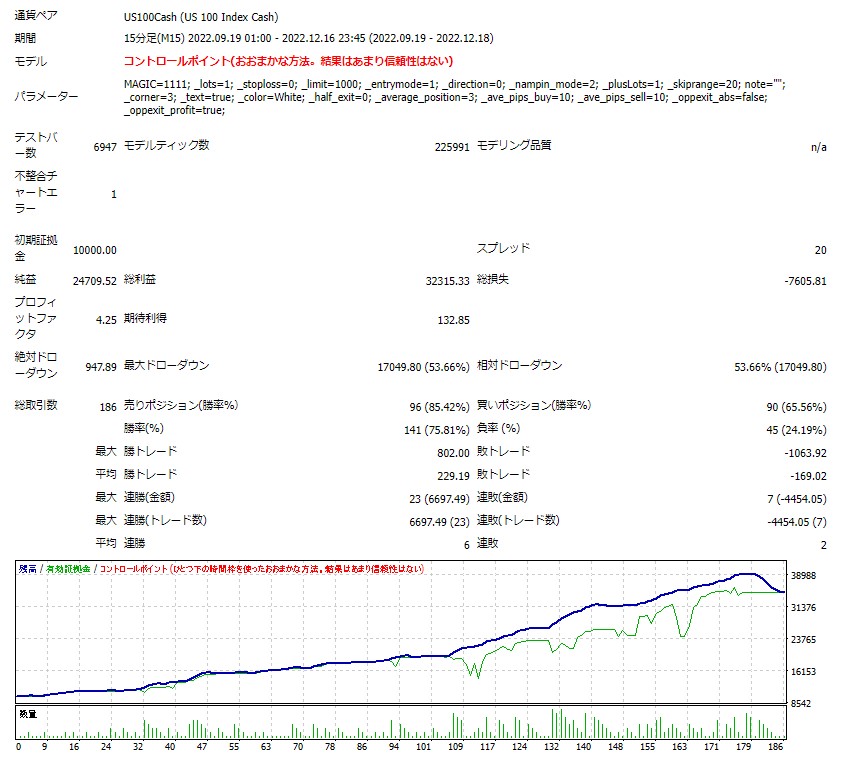Click the short positions value 96 (85.42%)
This screenshot has height=757, width=851.
pyautogui.click(x=439, y=407)
